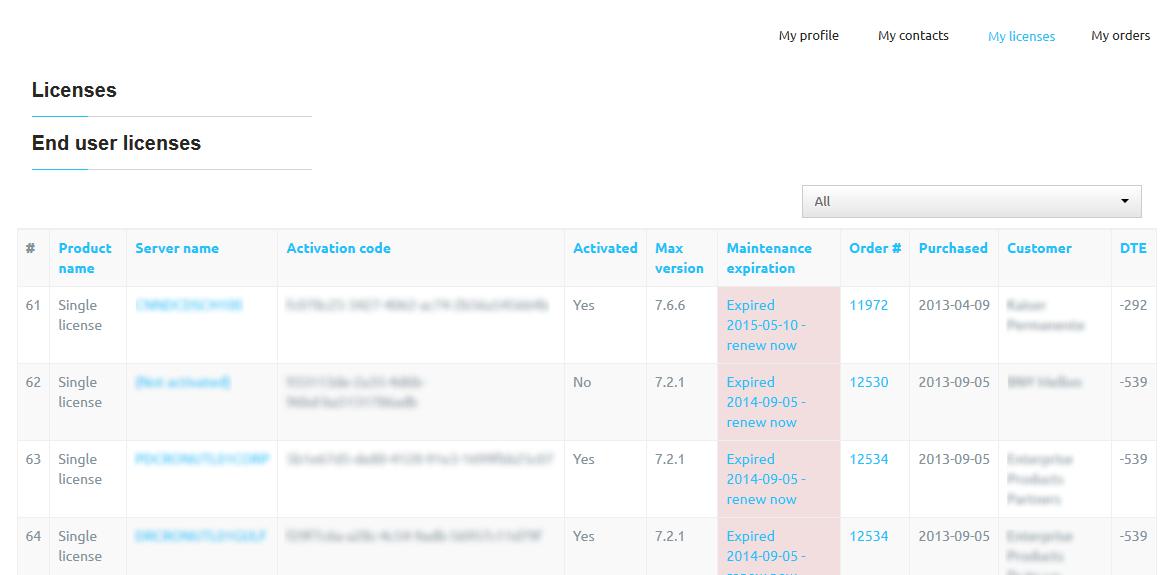Open the All filter dropdown
Image resolution: width=1163 pixels, height=575 pixels.
click(x=971, y=201)
